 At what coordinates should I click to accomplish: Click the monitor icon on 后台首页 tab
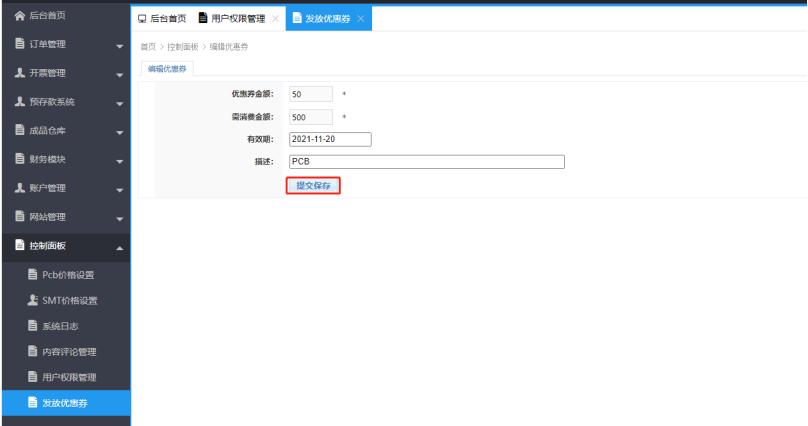tap(142, 19)
